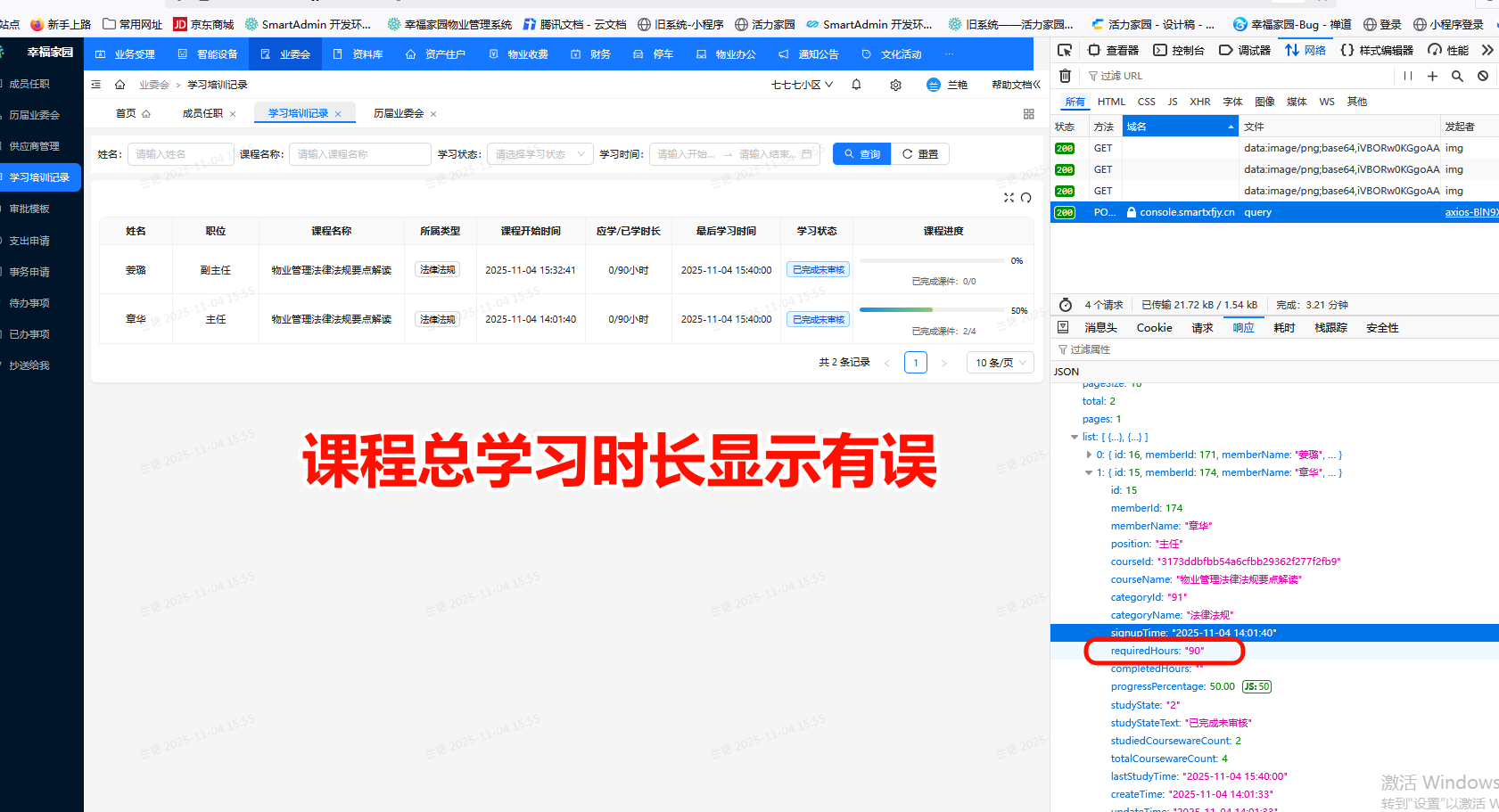Viewport: 1499px width, 812px height.
Task: Pause network recording in DevTools
Action: coord(1407,76)
